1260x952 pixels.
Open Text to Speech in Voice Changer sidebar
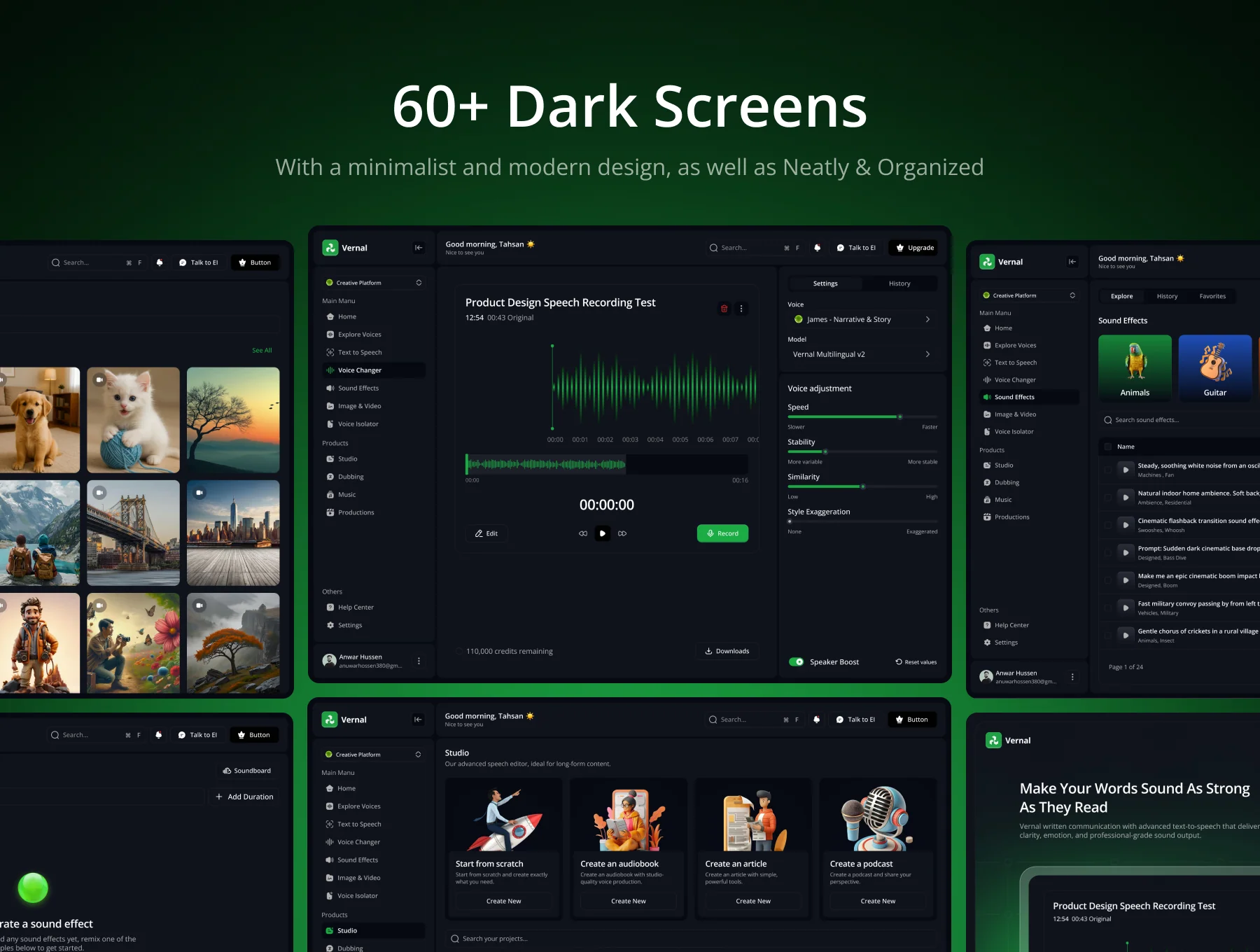point(374,352)
